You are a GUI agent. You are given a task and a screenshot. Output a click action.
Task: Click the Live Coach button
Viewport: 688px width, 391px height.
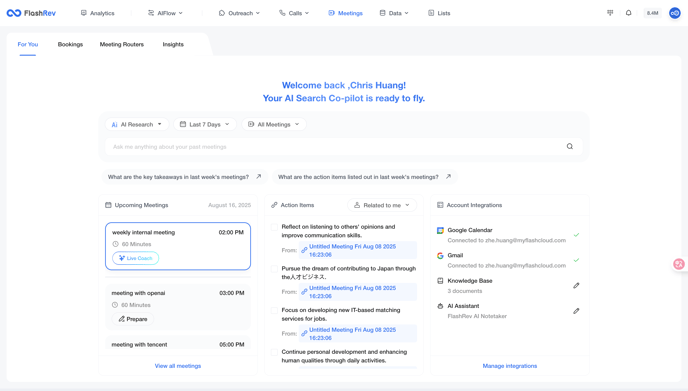point(136,258)
